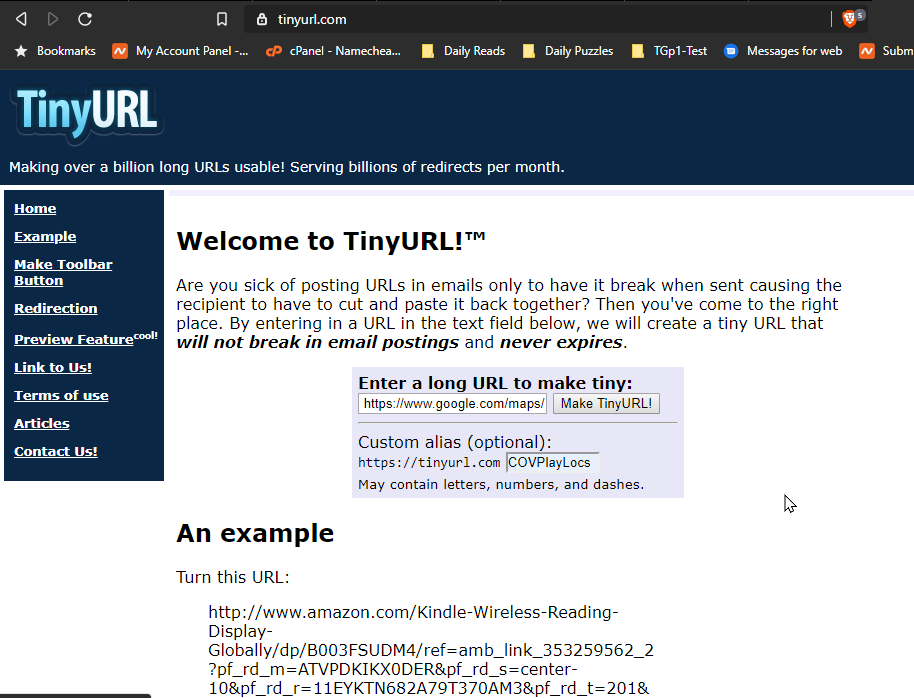Click the amazon.com Kindle example URL text

point(431,650)
